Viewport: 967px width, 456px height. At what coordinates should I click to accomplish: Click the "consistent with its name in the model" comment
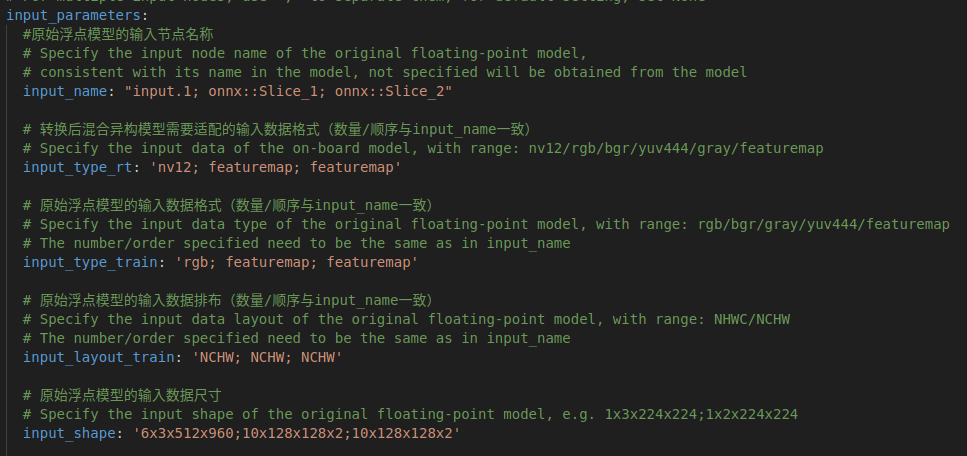click(x=385, y=72)
